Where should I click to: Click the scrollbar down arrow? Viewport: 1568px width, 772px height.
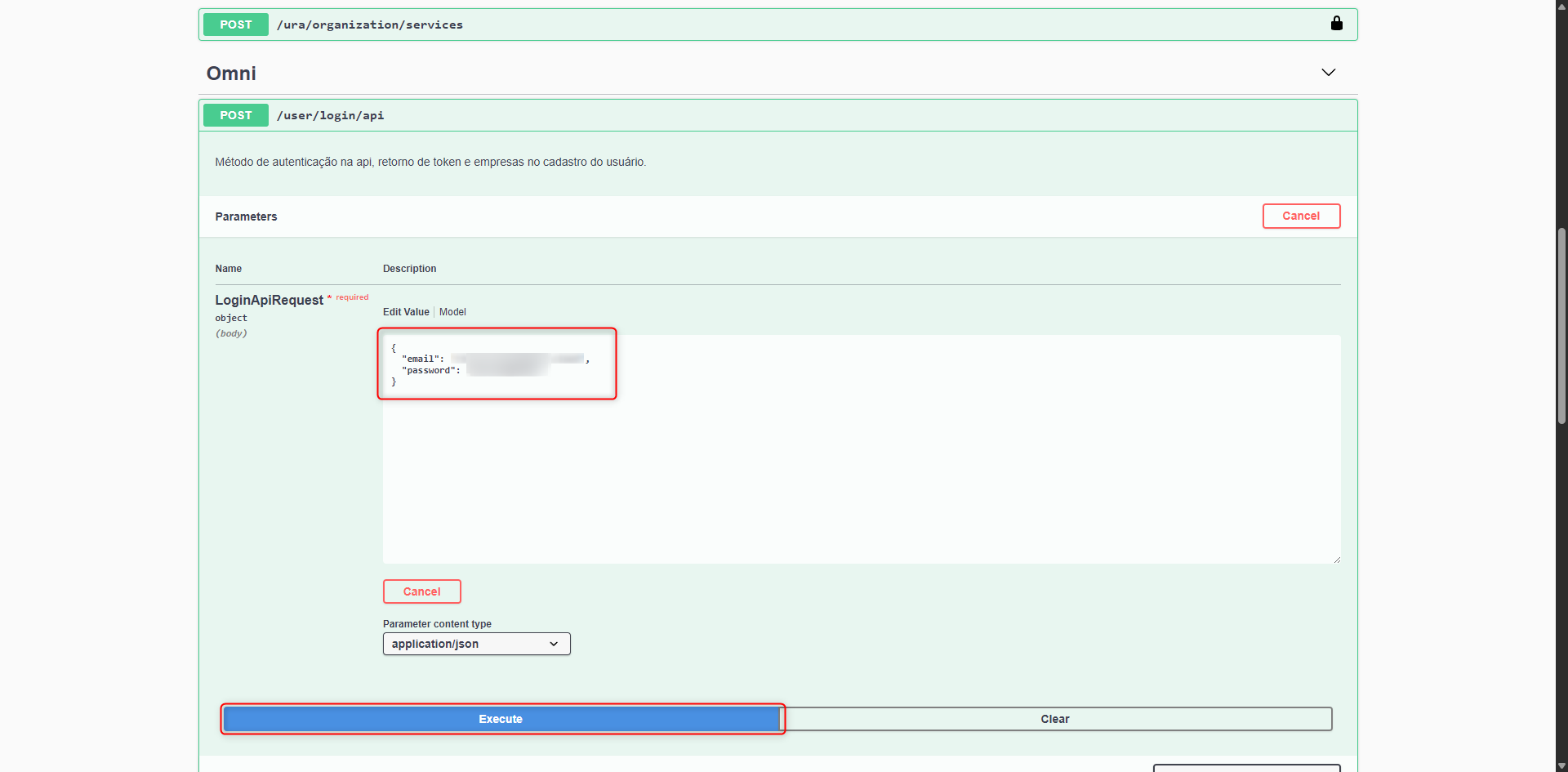coord(1561,765)
